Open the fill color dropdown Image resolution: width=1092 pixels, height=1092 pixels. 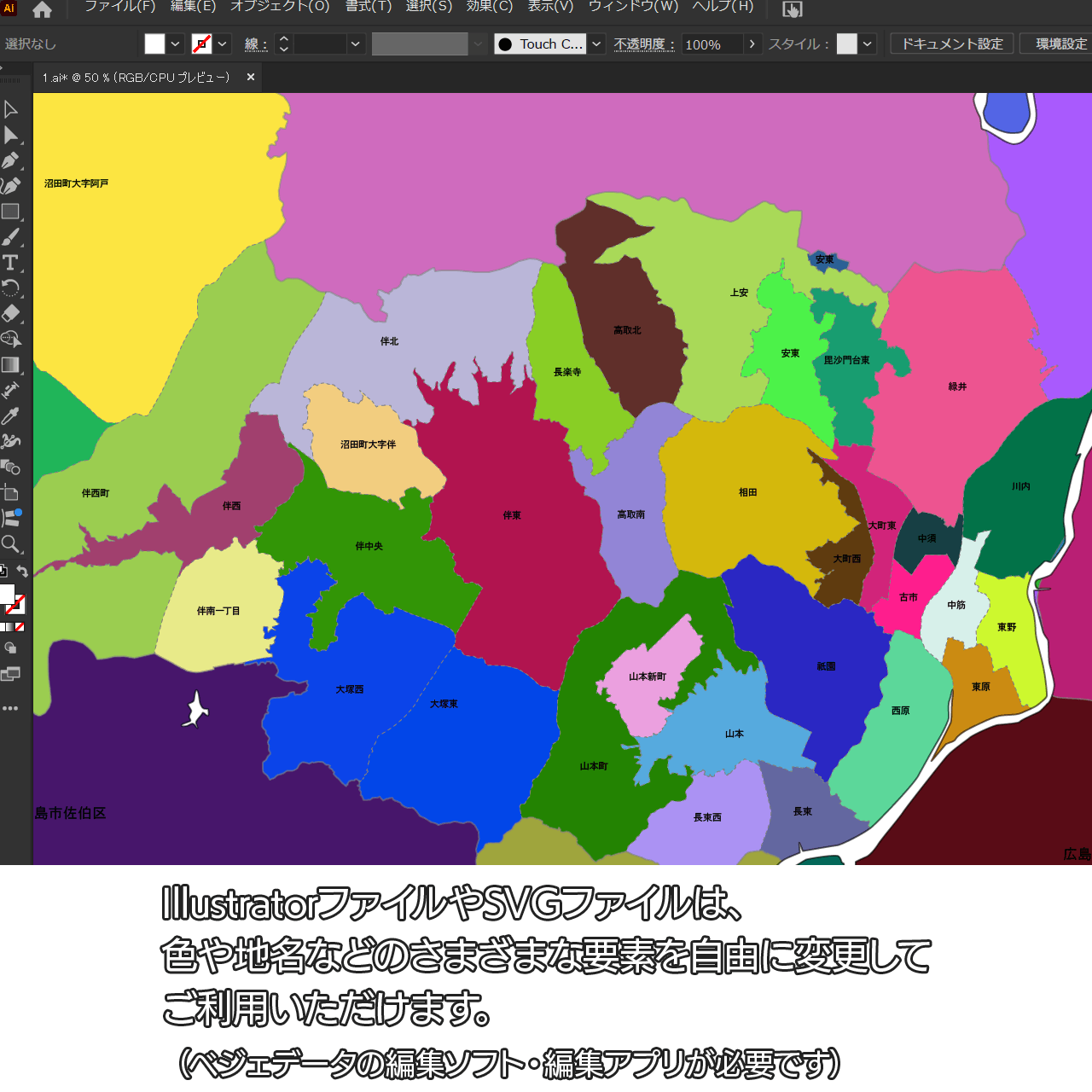[x=175, y=44]
